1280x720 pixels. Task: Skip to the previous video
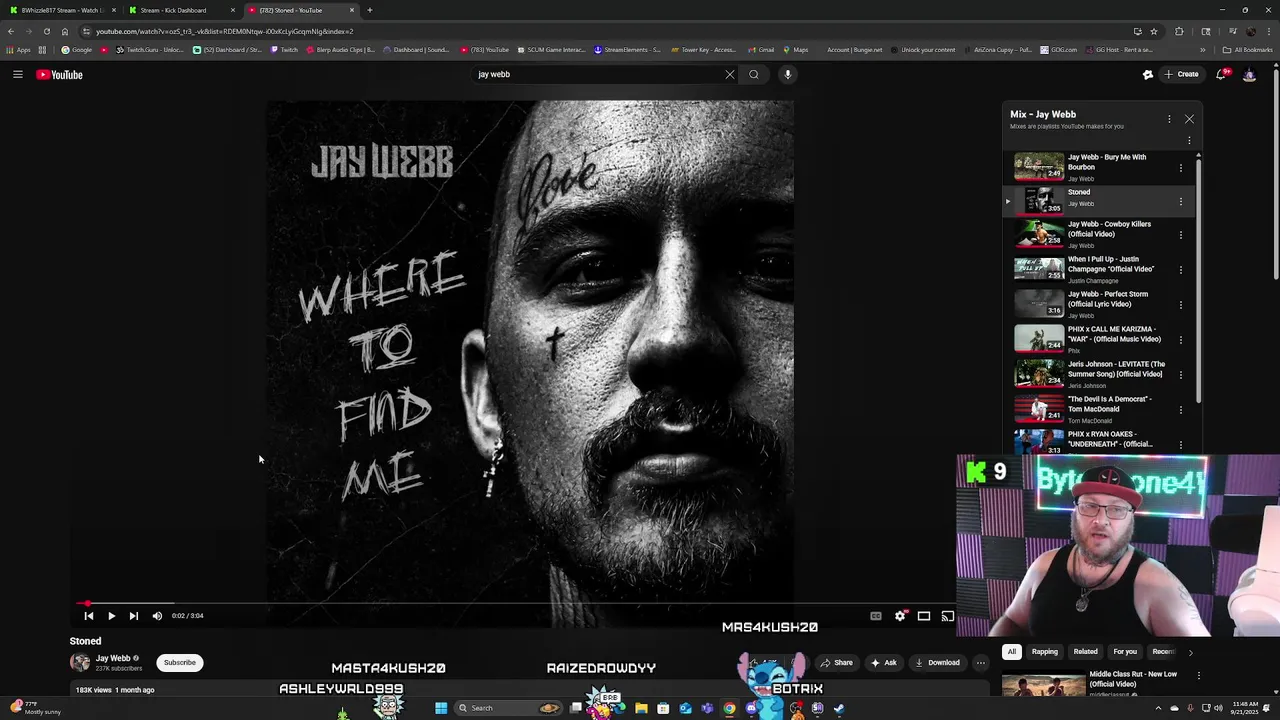(89, 616)
